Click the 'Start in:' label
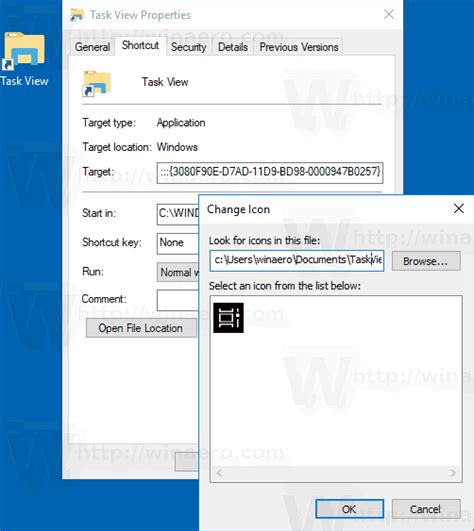This screenshot has width=474, height=531. [x=99, y=213]
